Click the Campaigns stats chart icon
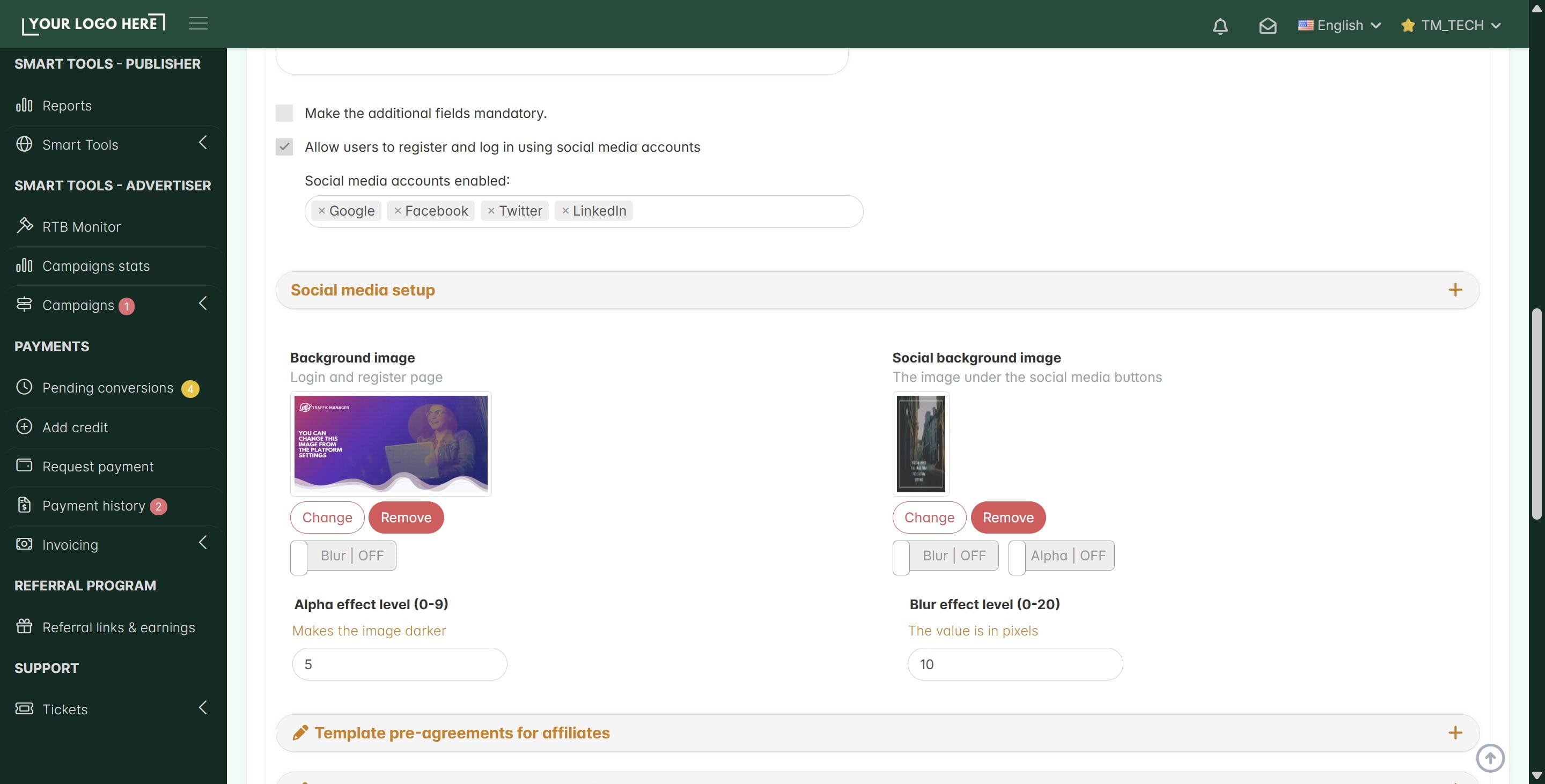1545x784 pixels. tap(24, 265)
